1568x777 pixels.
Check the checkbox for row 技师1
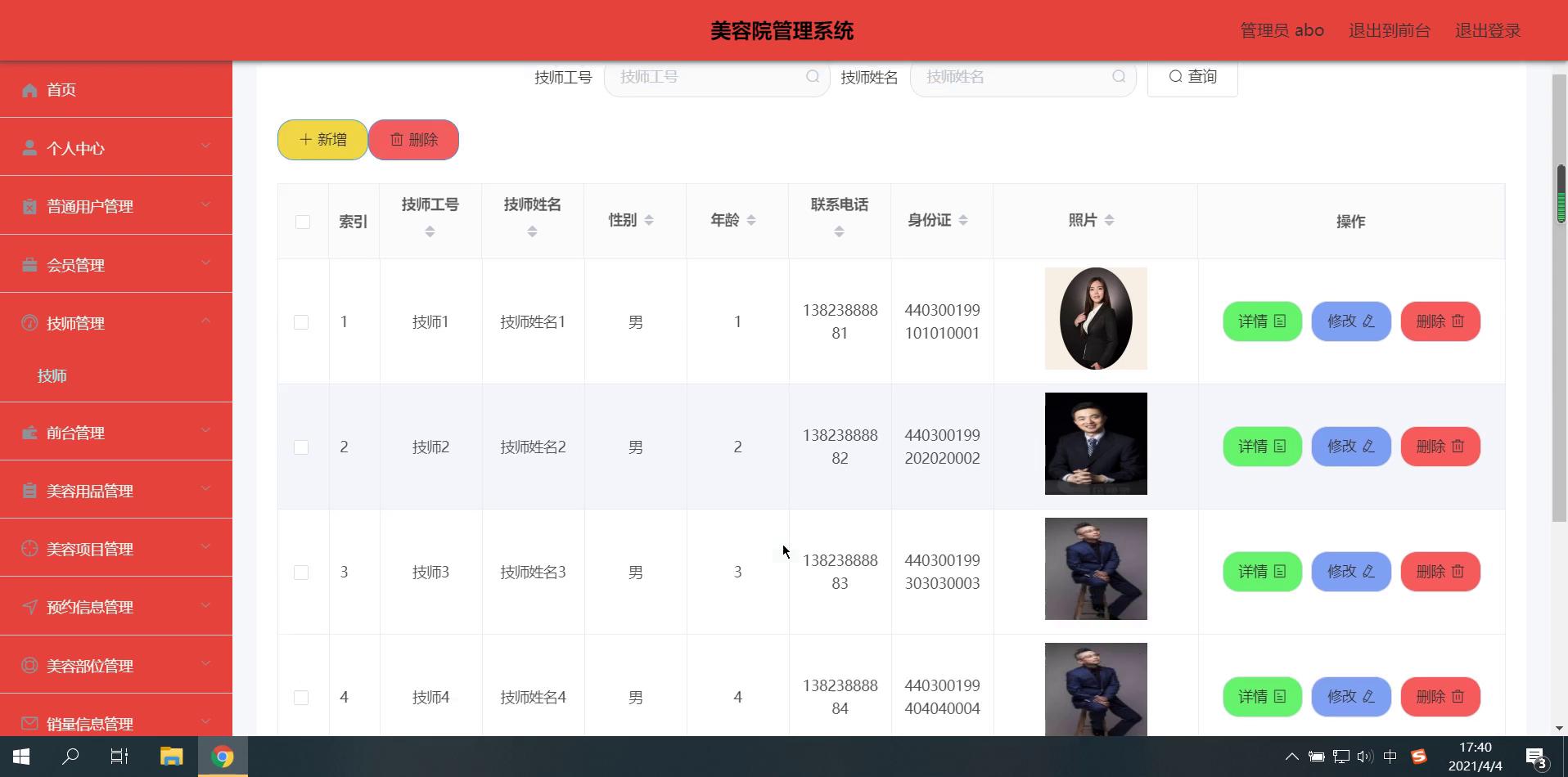(x=301, y=322)
